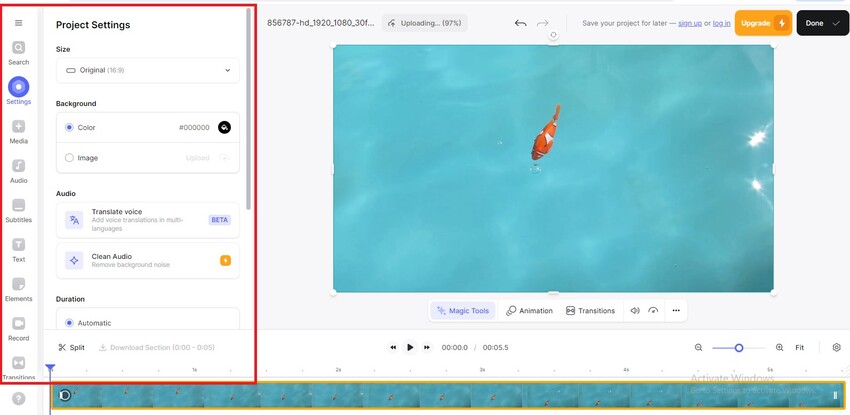Expand the Size dropdown showing Original
Image resolution: width=850 pixels, height=415 pixels.
[148, 70]
